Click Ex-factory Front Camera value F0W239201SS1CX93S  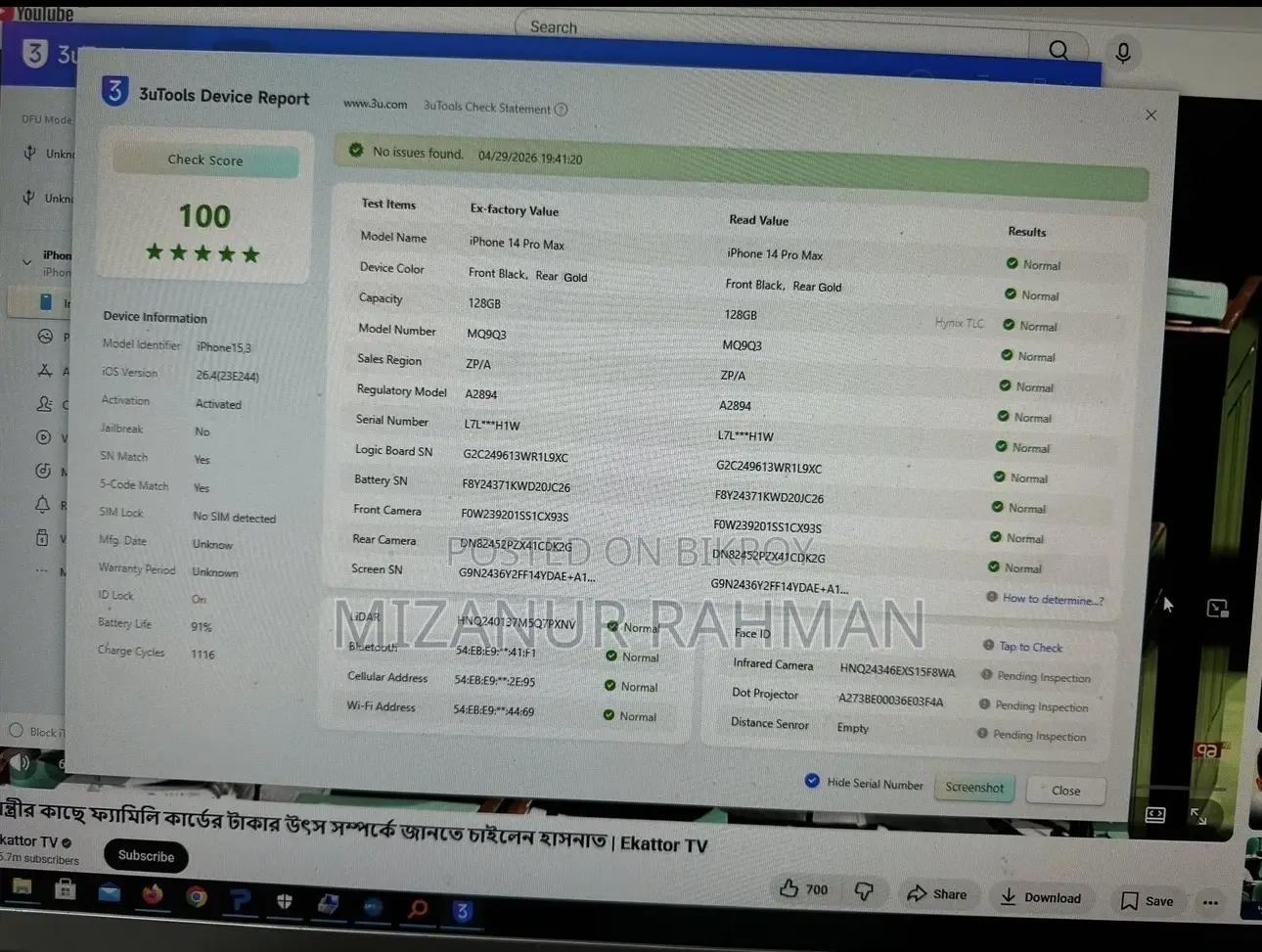tap(514, 516)
